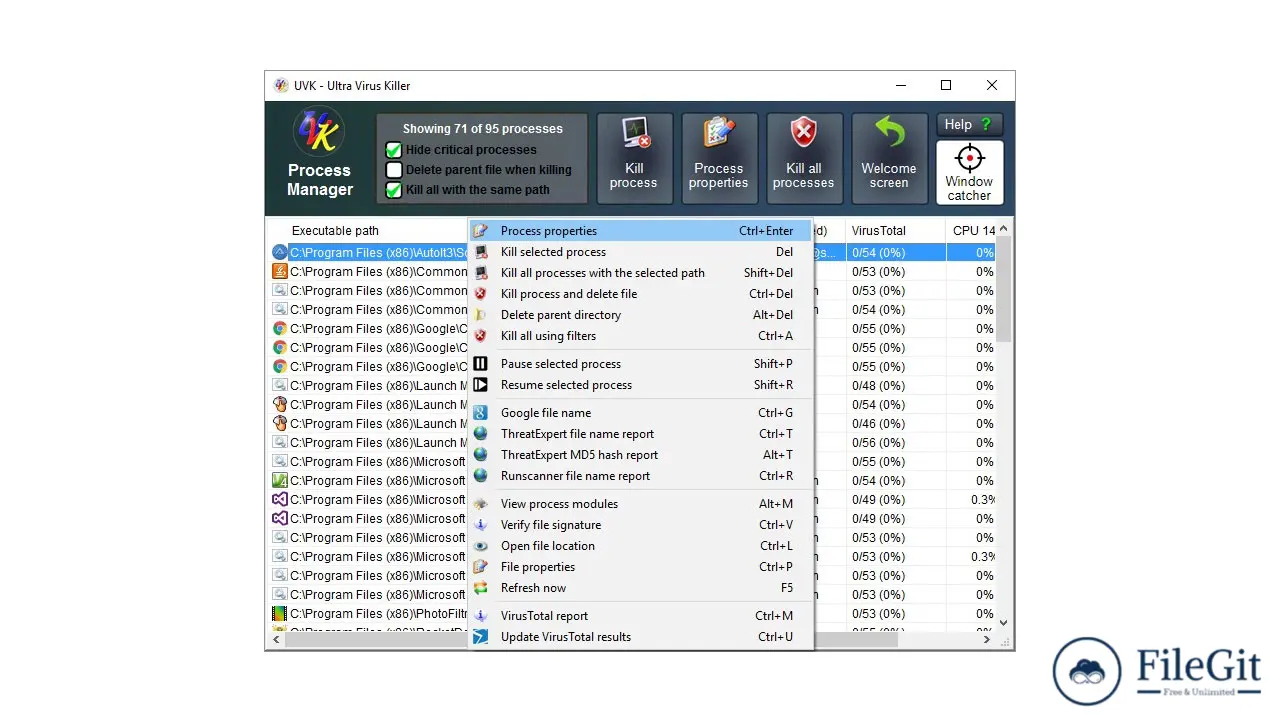Click the Resume selected process icon

point(481,385)
